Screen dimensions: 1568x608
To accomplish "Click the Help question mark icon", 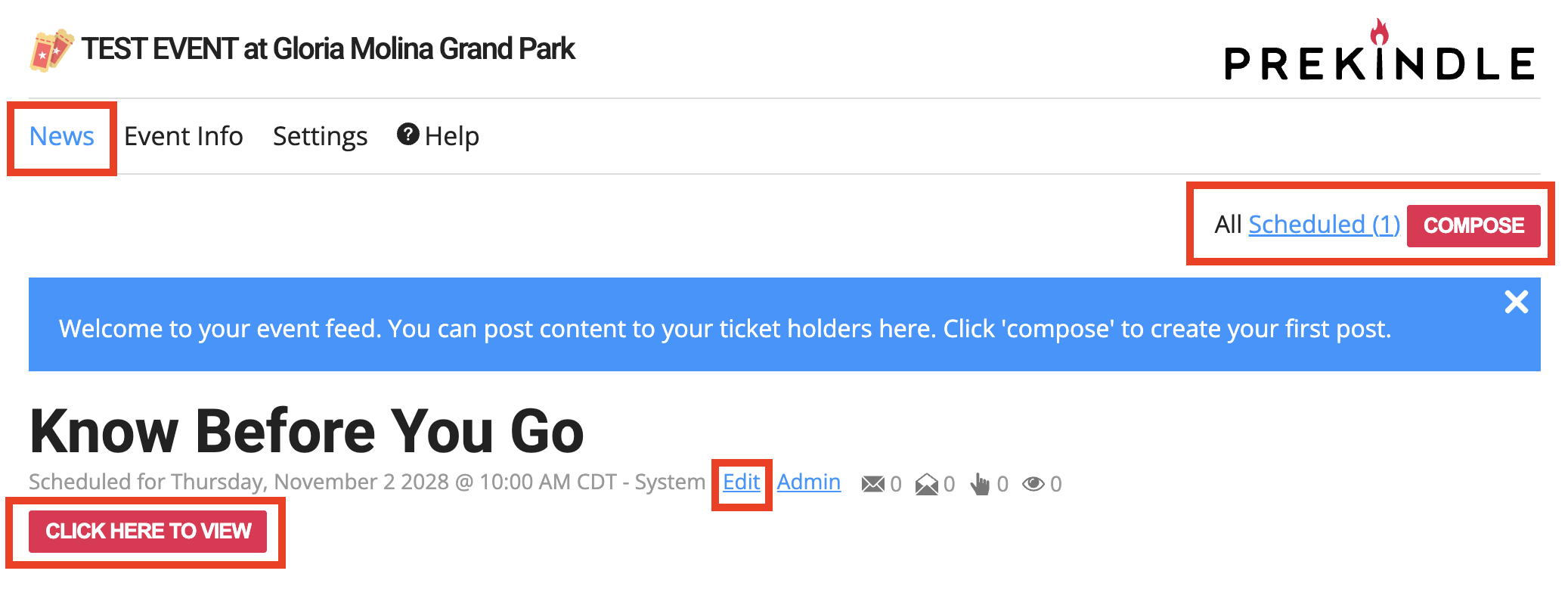I will click(x=408, y=135).
